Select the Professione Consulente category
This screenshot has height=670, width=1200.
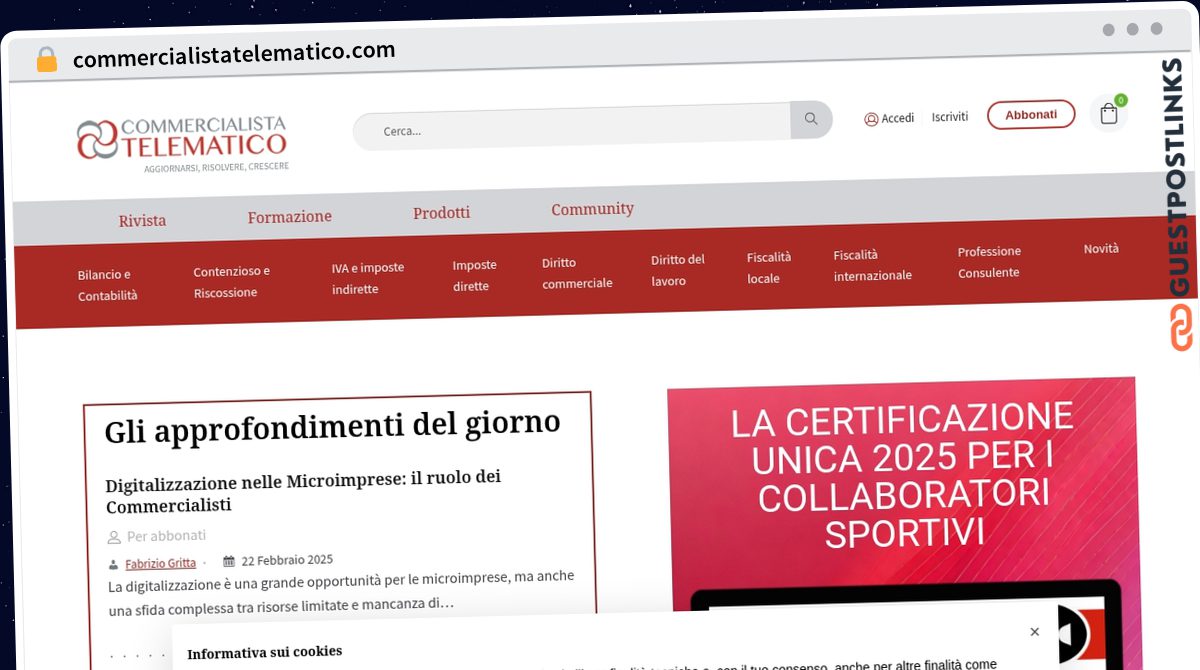click(989, 261)
